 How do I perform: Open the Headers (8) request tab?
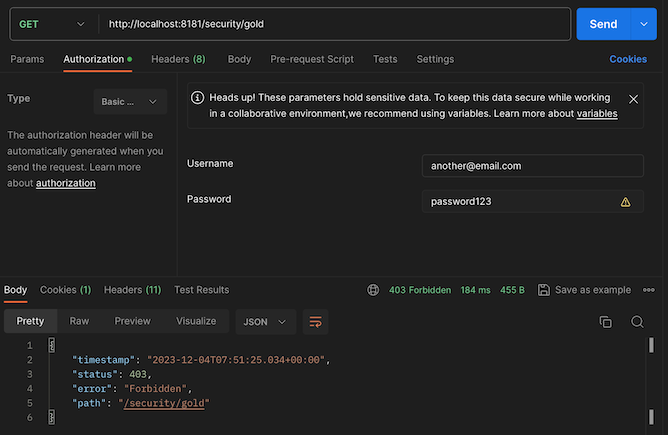tap(179, 59)
